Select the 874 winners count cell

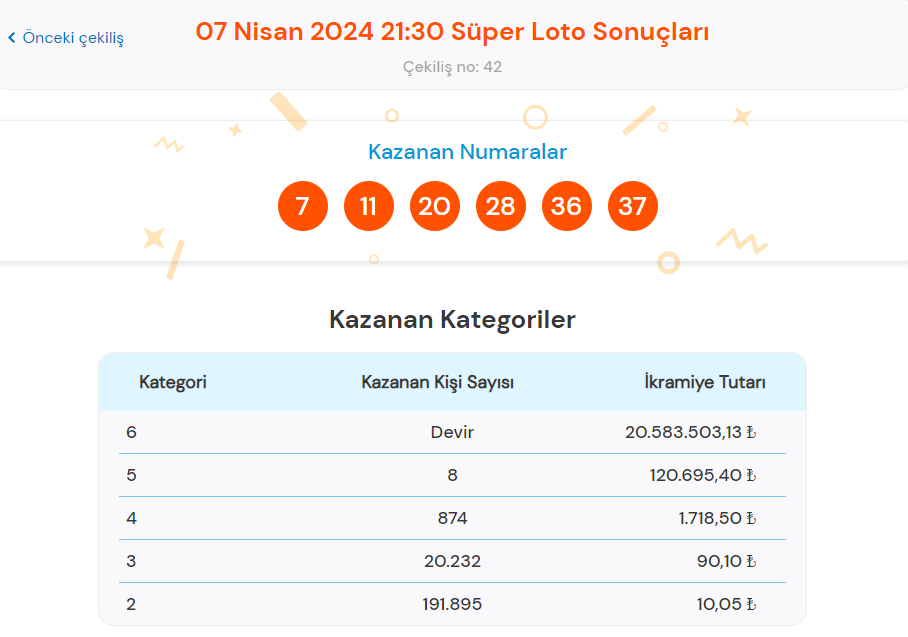tap(452, 518)
